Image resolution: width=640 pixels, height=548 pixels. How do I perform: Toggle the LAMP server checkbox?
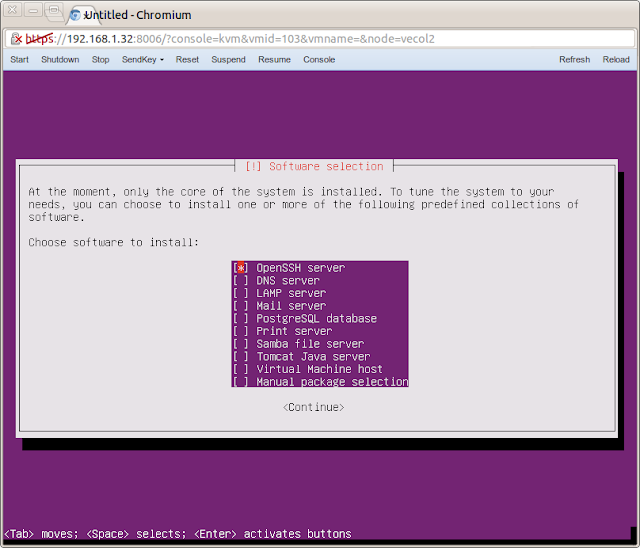coord(241,293)
